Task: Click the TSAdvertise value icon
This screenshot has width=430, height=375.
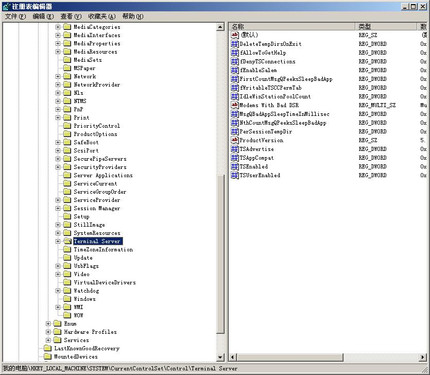Action: (235, 149)
